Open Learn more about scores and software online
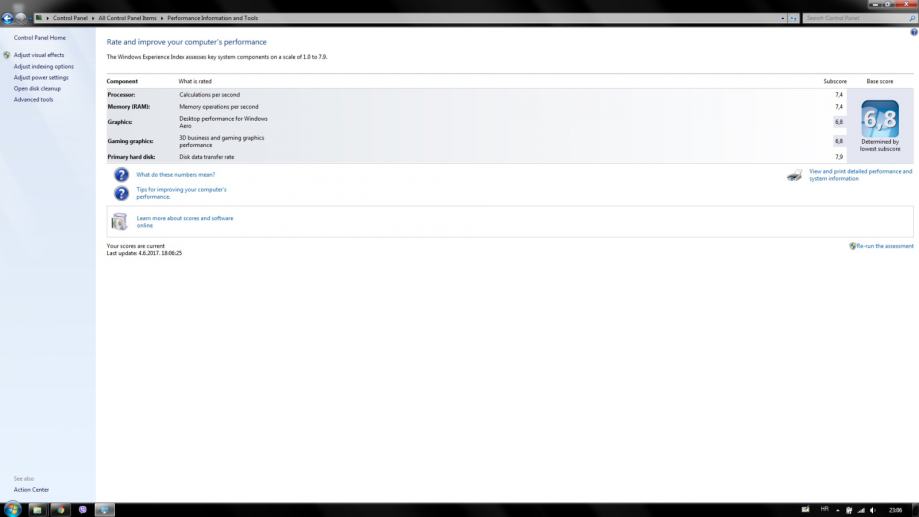The image size is (919, 517). [x=185, y=222]
